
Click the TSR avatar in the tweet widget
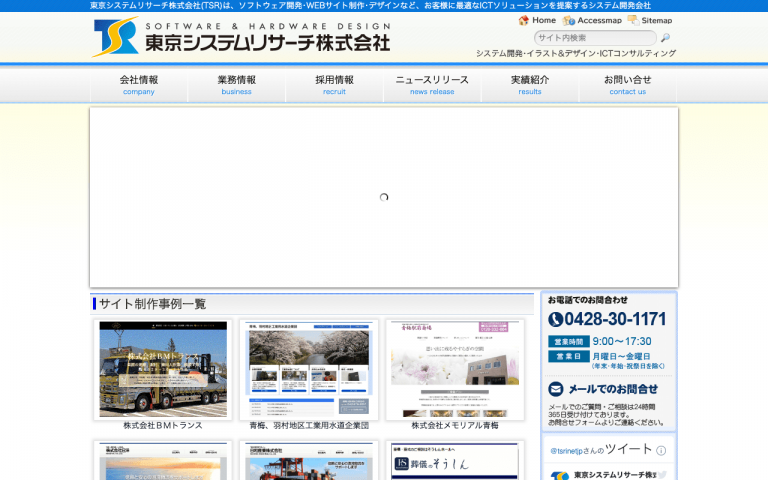pos(559,476)
